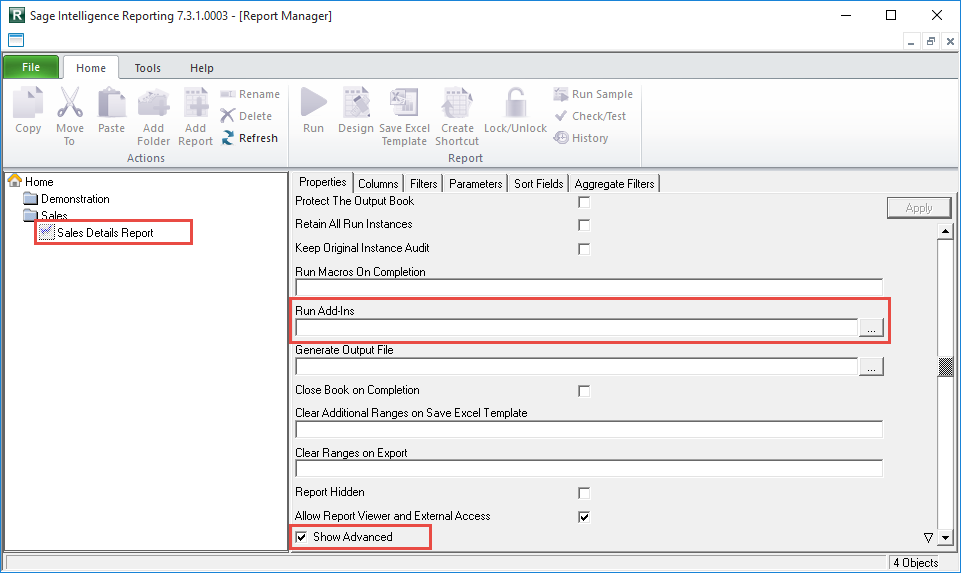Click Save Excel Template icon
This screenshot has width=961, height=573.
coord(404,102)
